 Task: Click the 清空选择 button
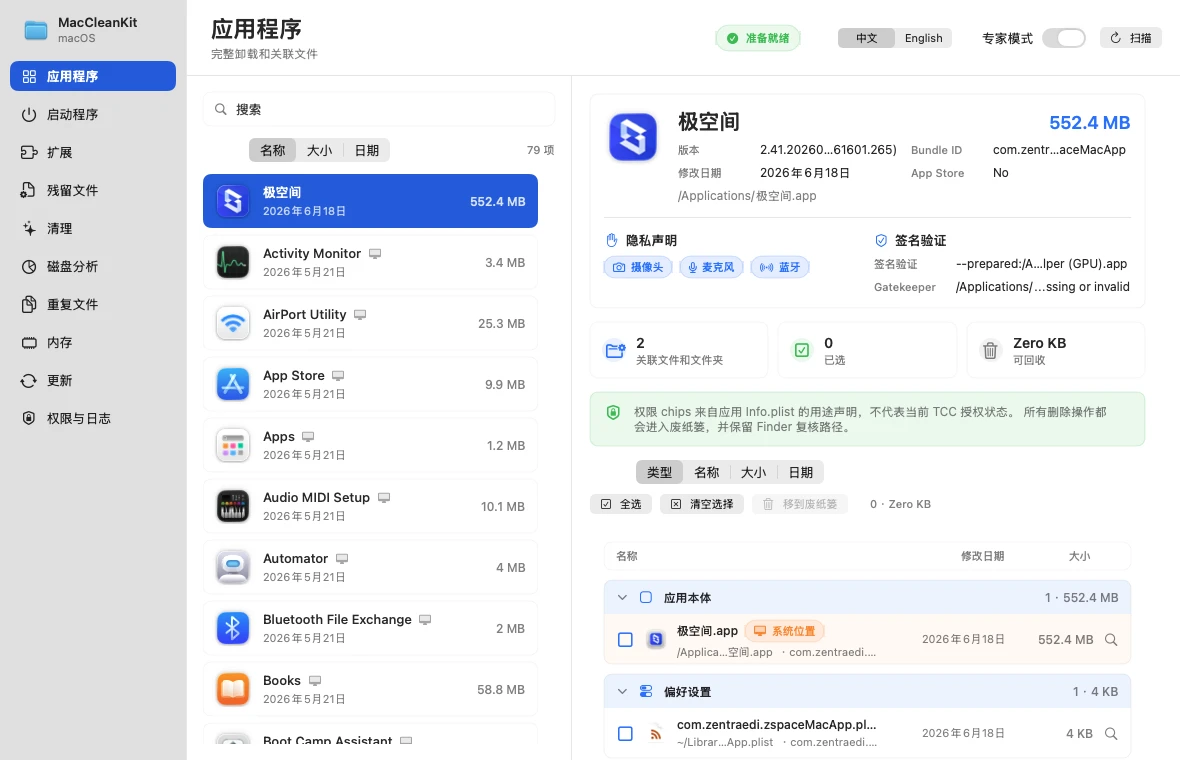[702, 504]
